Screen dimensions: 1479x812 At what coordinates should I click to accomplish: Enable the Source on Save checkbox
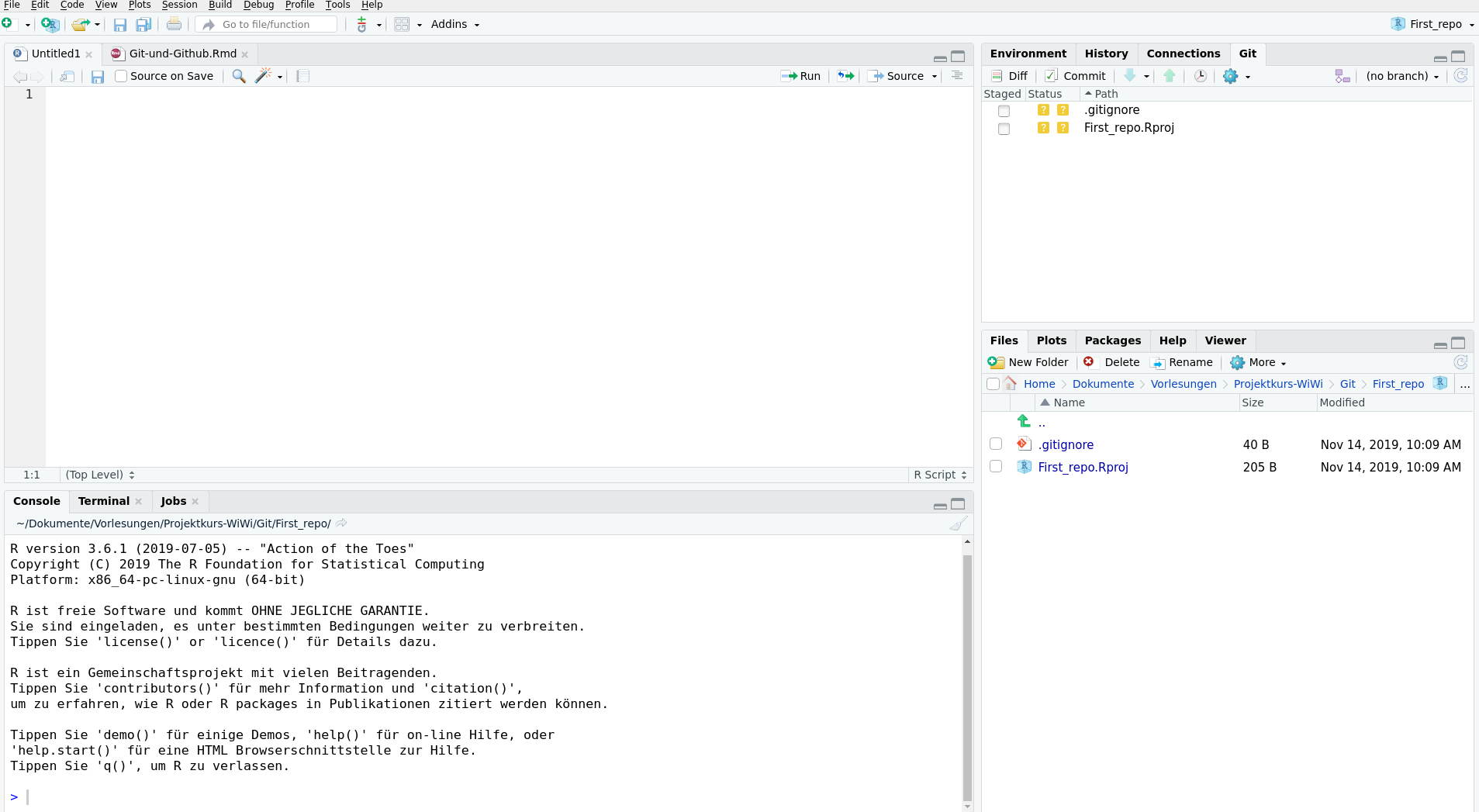pyautogui.click(x=121, y=76)
